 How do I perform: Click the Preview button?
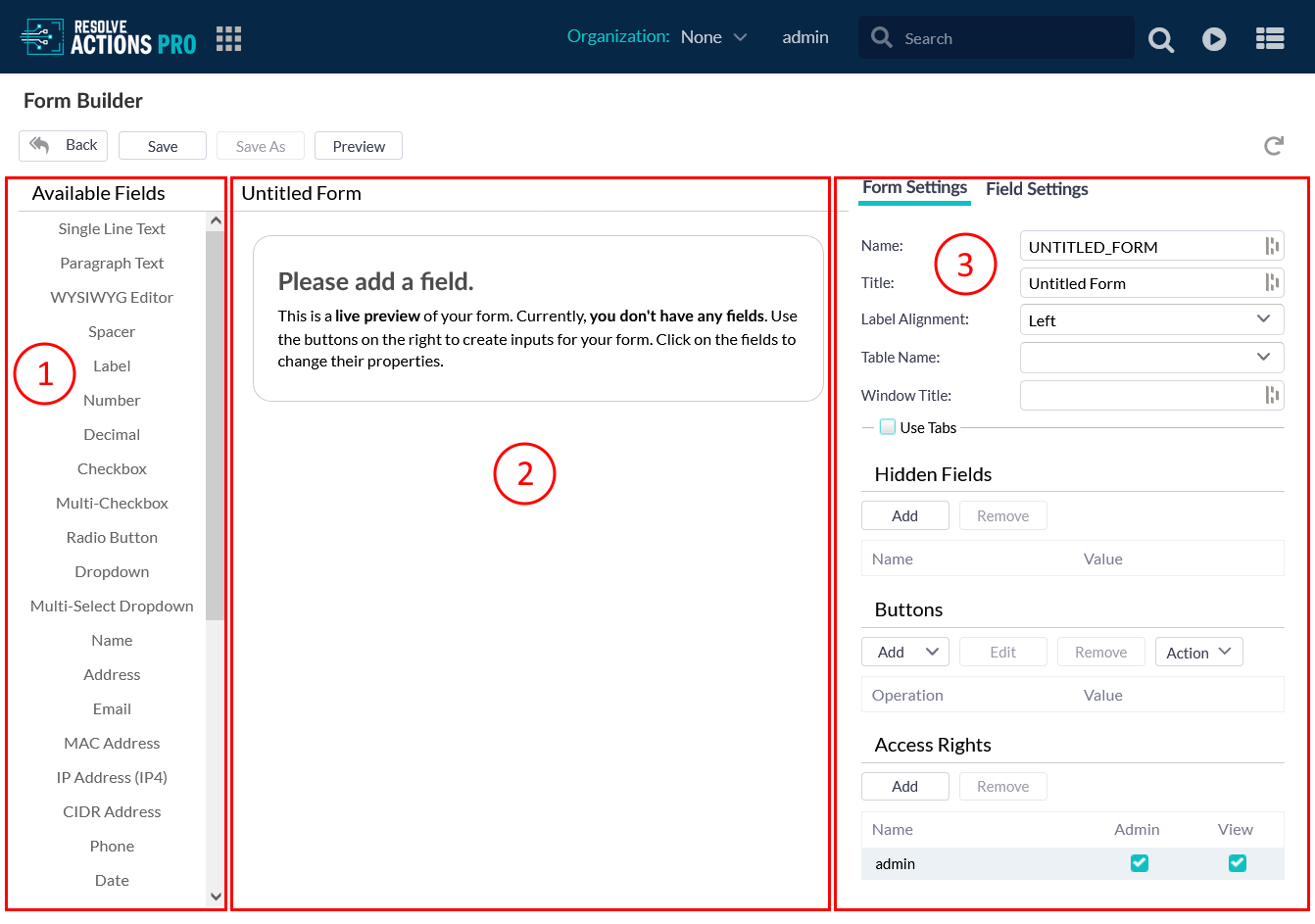(359, 146)
